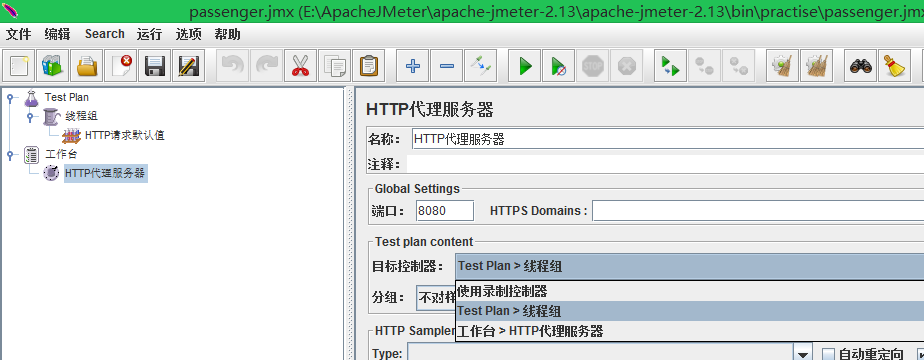Click the Open file folder icon
This screenshot has width=924, height=360.
click(87, 65)
